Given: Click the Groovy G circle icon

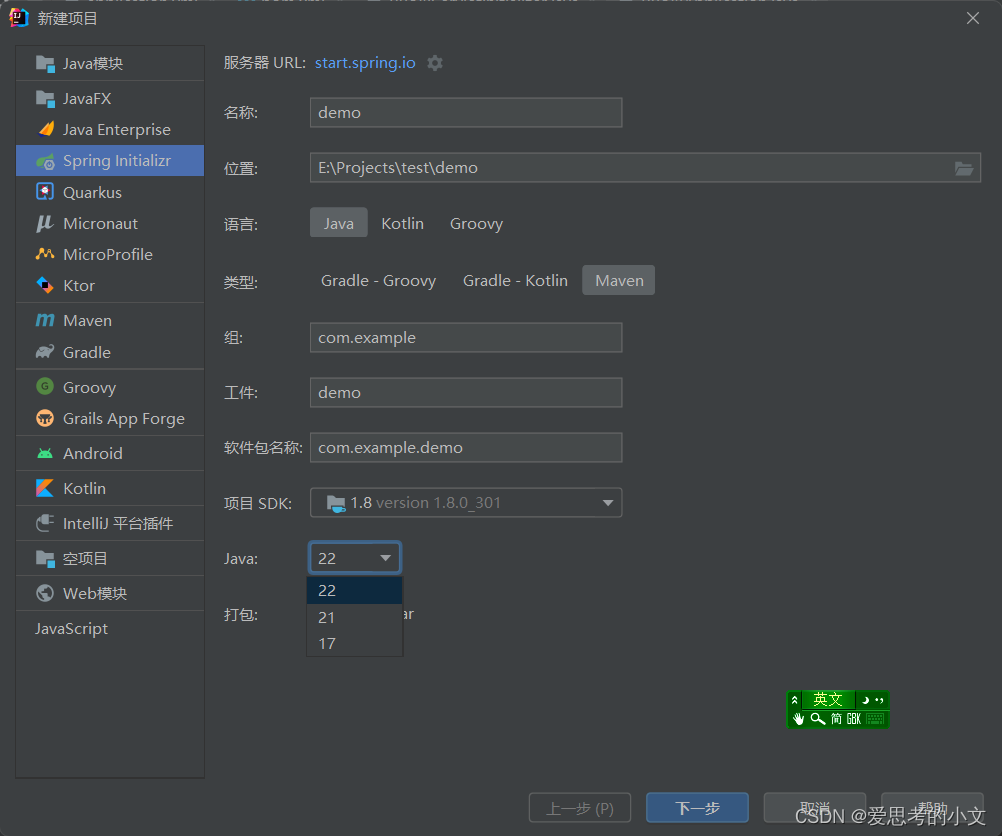Looking at the screenshot, I should (x=45, y=387).
